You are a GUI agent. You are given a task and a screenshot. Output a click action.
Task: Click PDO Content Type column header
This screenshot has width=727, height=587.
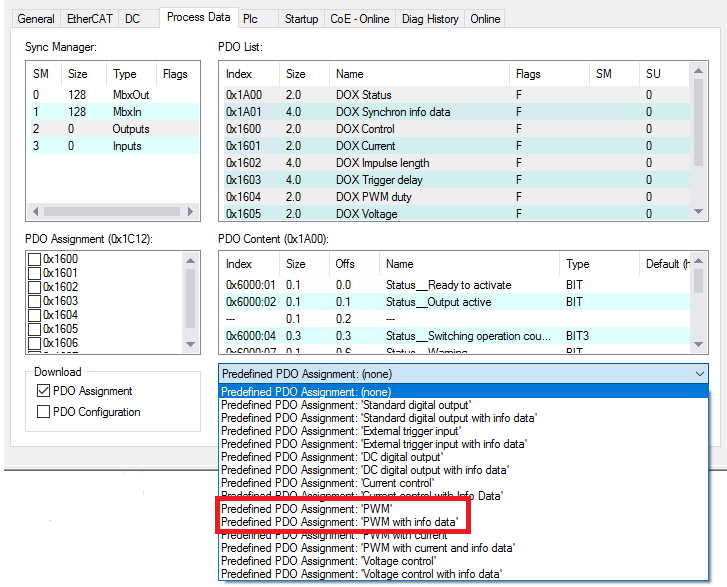599,264
